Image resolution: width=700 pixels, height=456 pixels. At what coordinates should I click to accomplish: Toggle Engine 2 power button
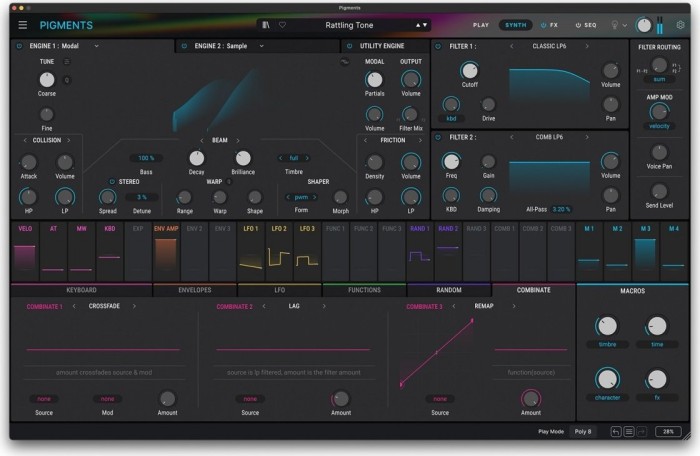tap(184, 46)
